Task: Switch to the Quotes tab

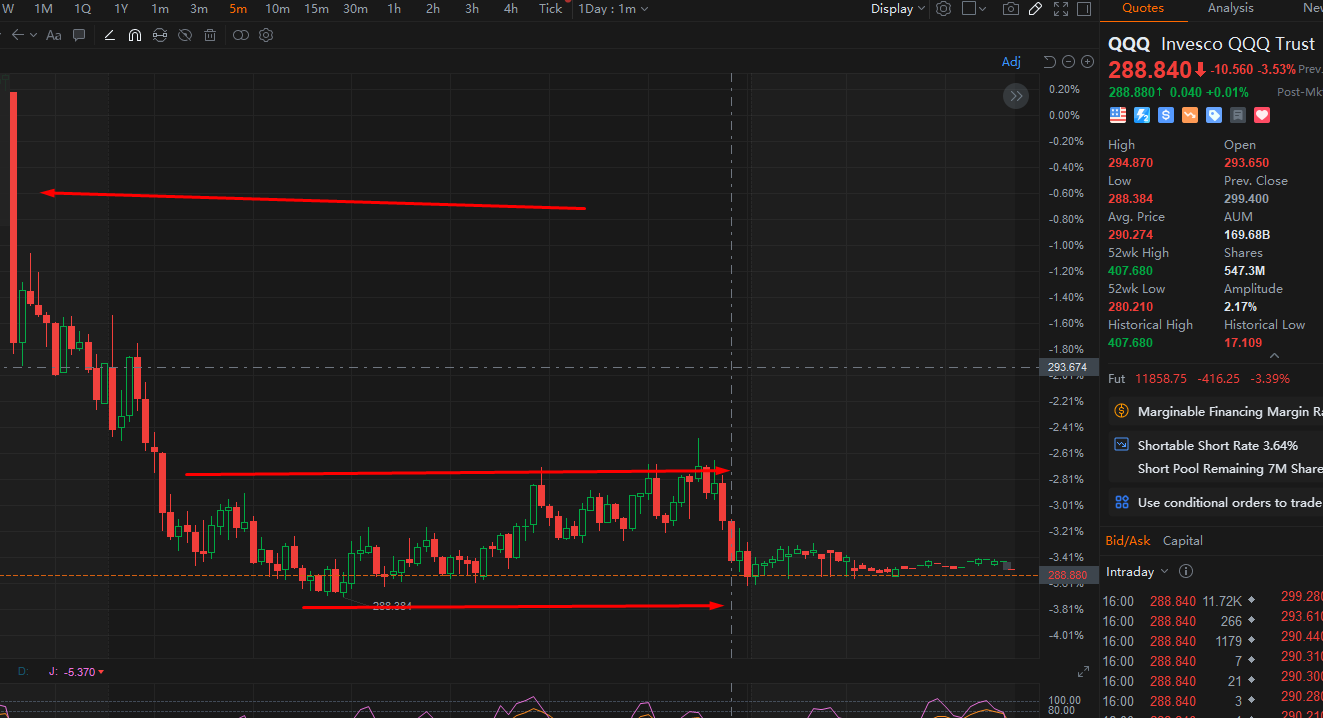Action: click(x=1143, y=8)
